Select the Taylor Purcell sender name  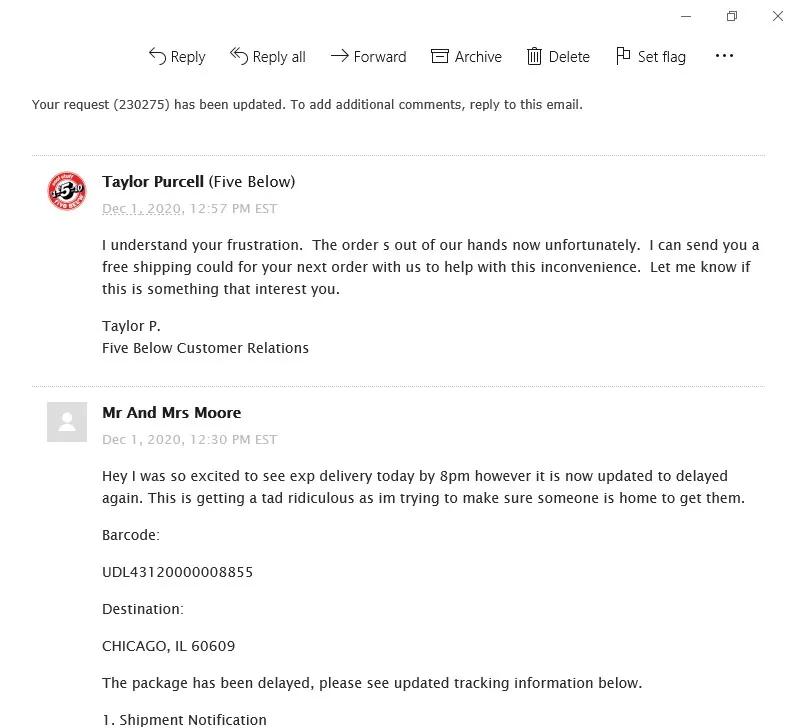pos(153,181)
